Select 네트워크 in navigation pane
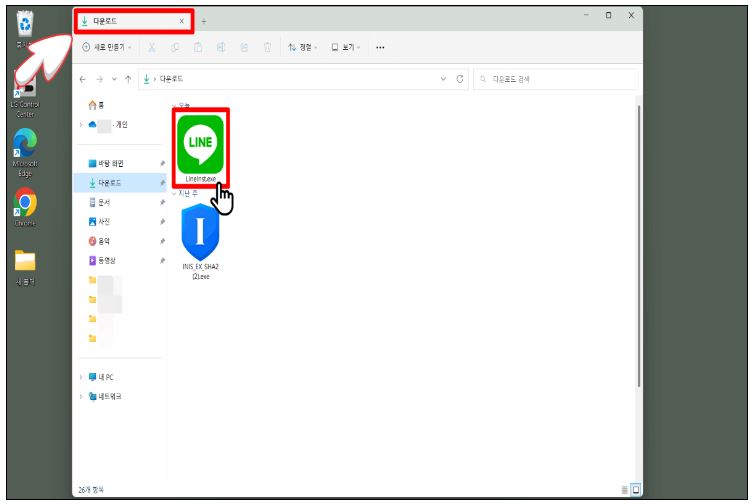753x504 pixels. (x=105, y=397)
